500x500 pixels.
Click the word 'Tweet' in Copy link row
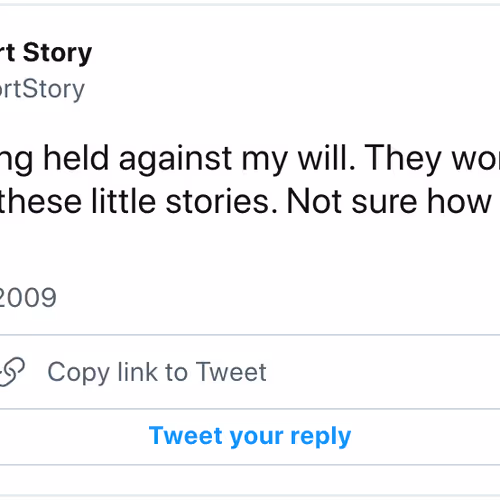point(231,372)
